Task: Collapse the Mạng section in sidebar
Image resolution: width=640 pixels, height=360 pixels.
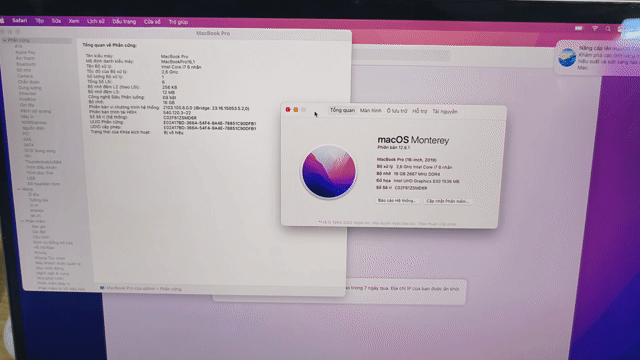Action: (19, 189)
